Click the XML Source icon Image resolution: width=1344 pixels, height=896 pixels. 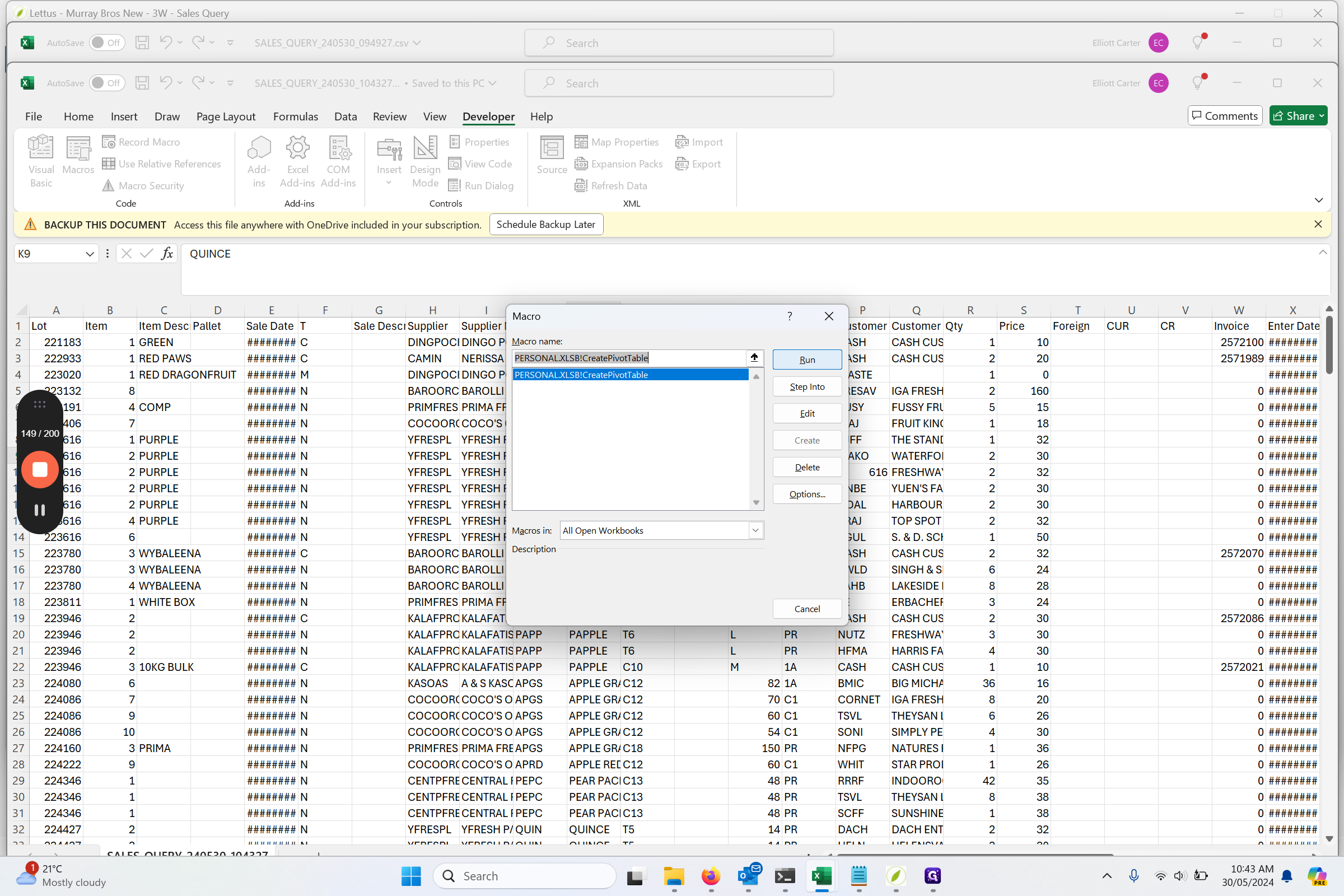(552, 147)
